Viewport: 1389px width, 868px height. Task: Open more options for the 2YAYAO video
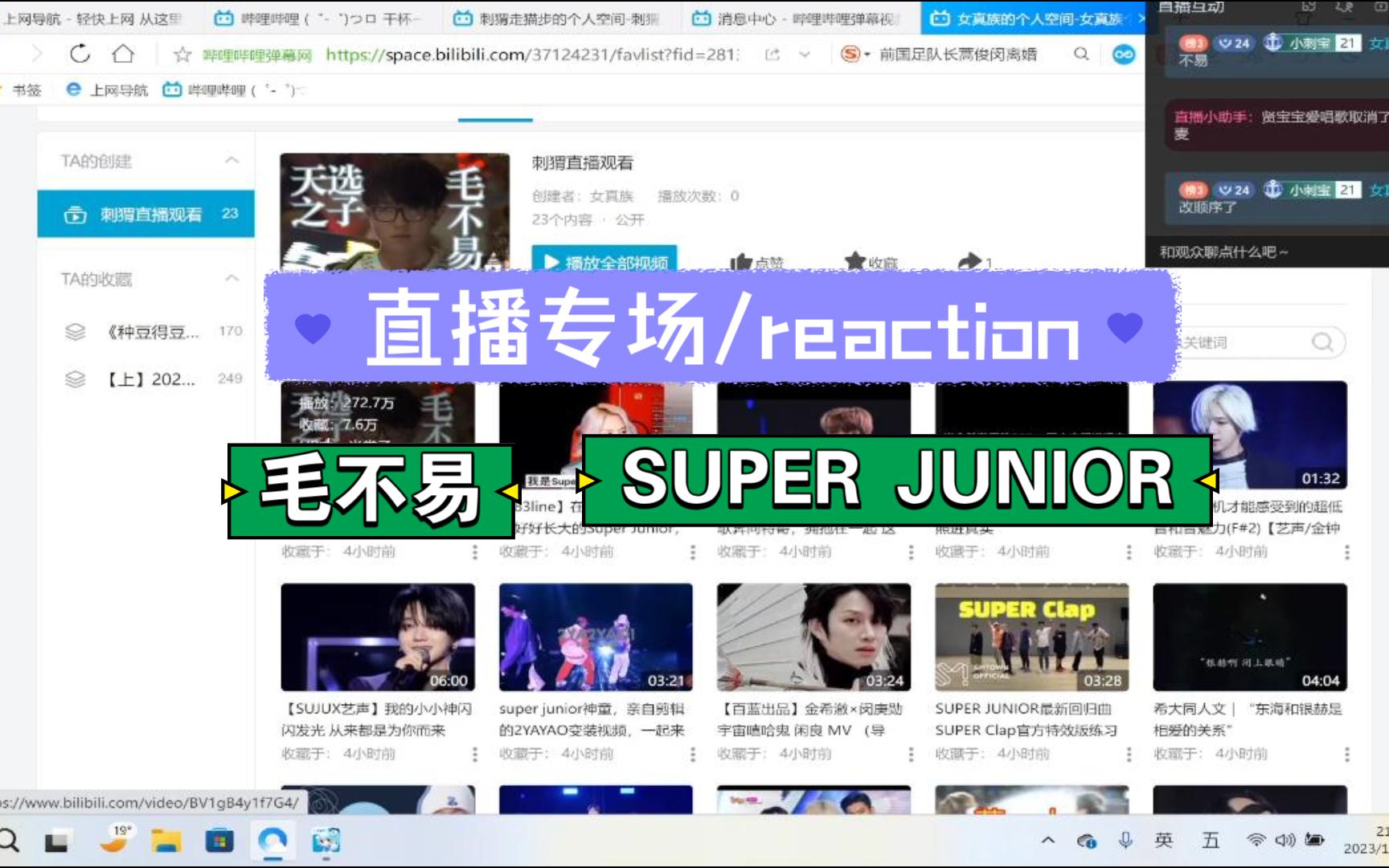coord(693,754)
